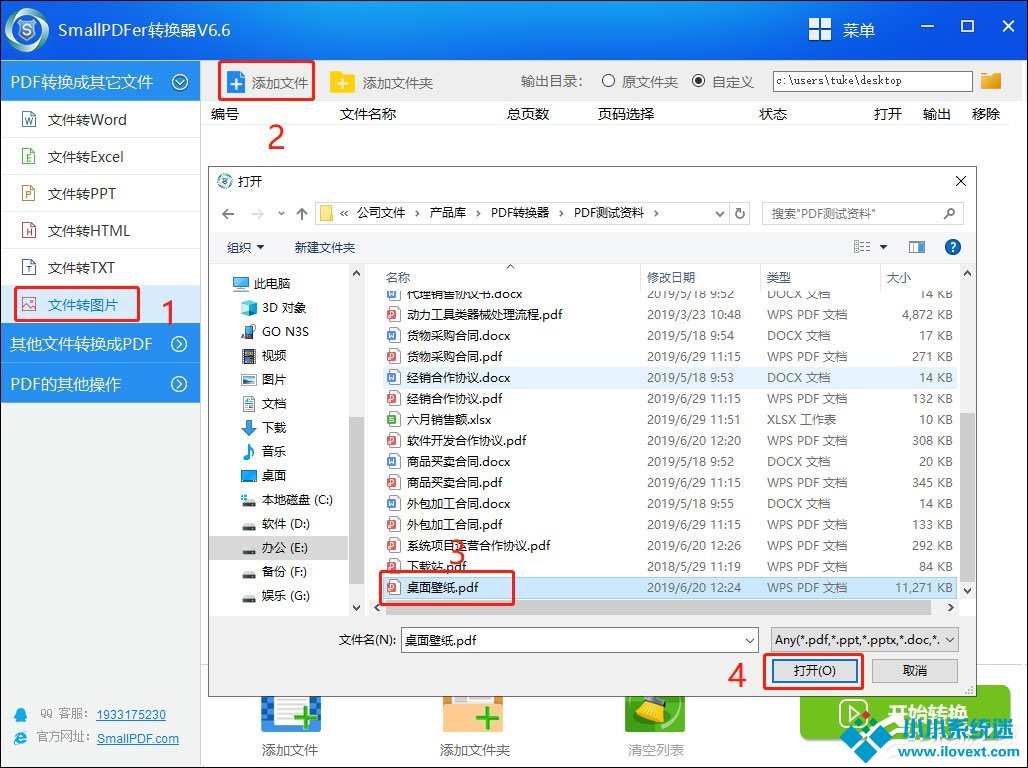1028x768 pixels.
Task: Open the output directory folder icon
Action: [990, 81]
